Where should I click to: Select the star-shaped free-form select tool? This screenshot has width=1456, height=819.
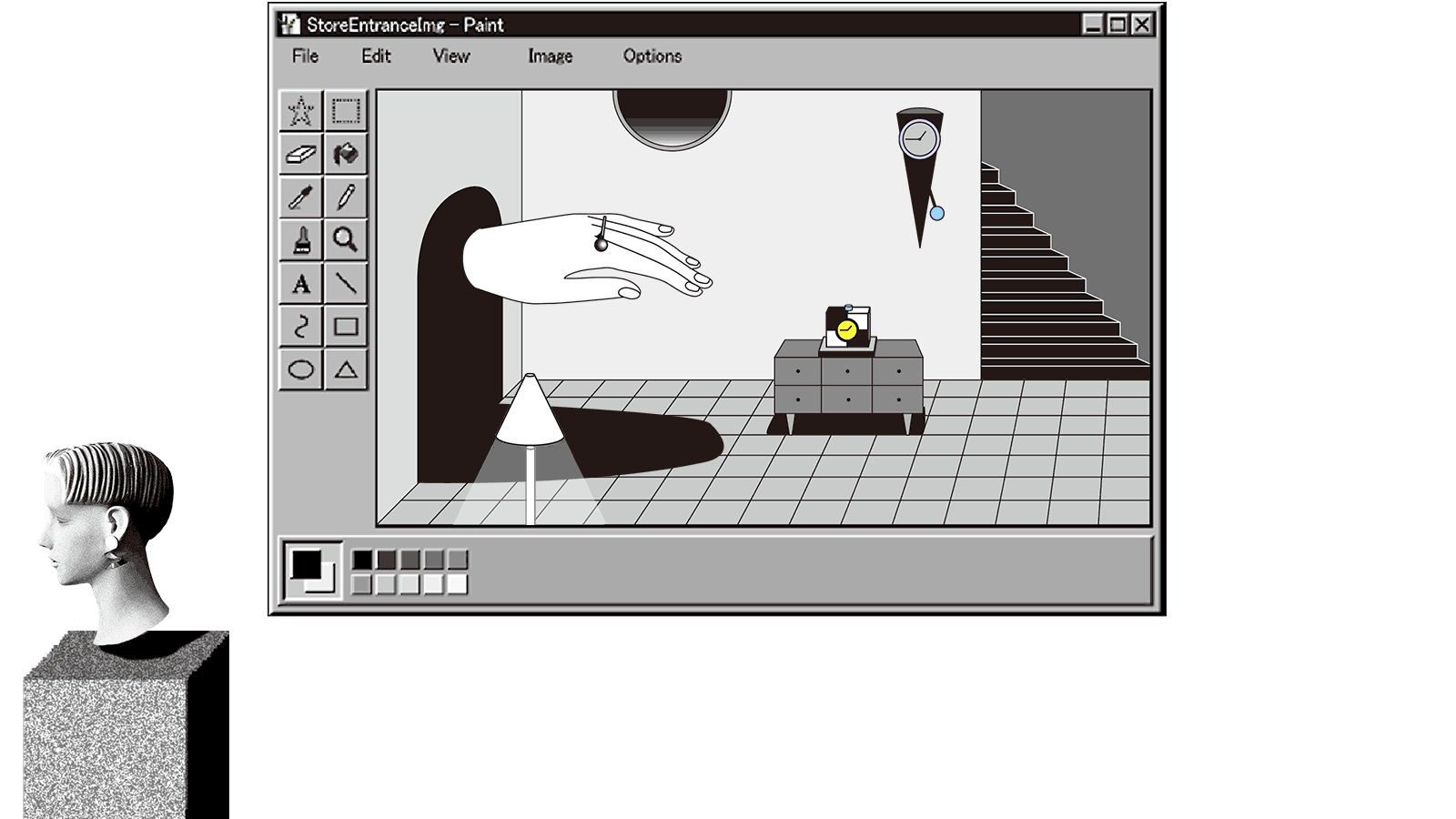(300, 111)
